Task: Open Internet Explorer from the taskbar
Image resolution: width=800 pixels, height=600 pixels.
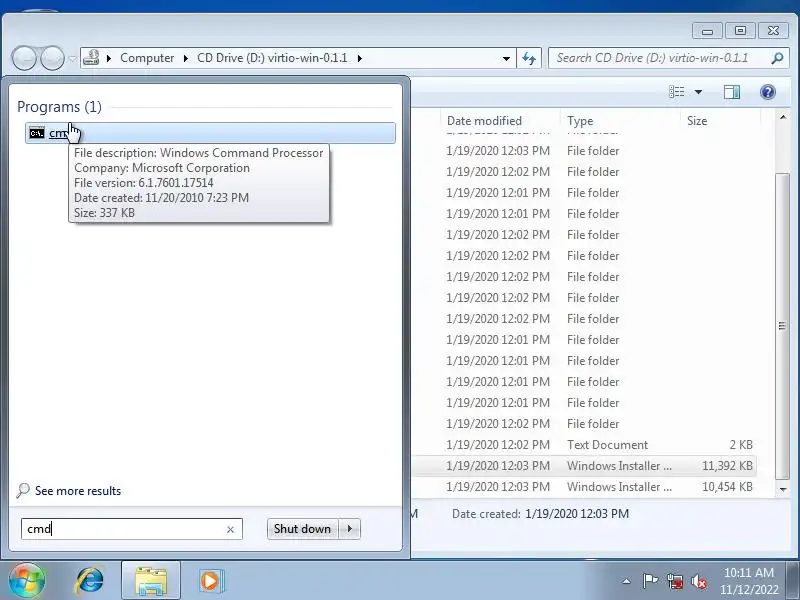Action: (x=90, y=581)
